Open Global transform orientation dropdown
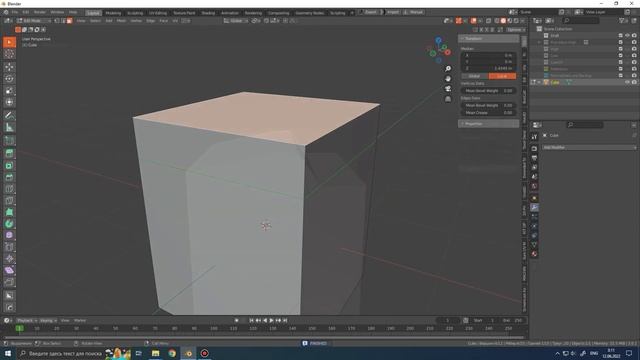Viewport: 640px width, 360px height. (236, 20)
